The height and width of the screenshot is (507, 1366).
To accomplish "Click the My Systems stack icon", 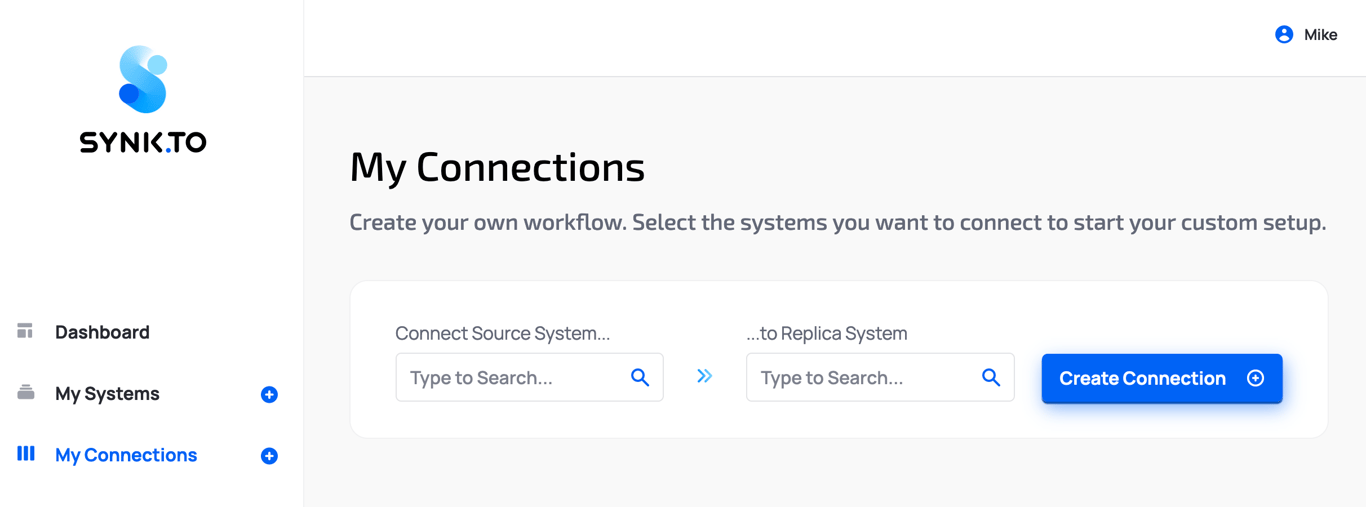I will 26,393.
